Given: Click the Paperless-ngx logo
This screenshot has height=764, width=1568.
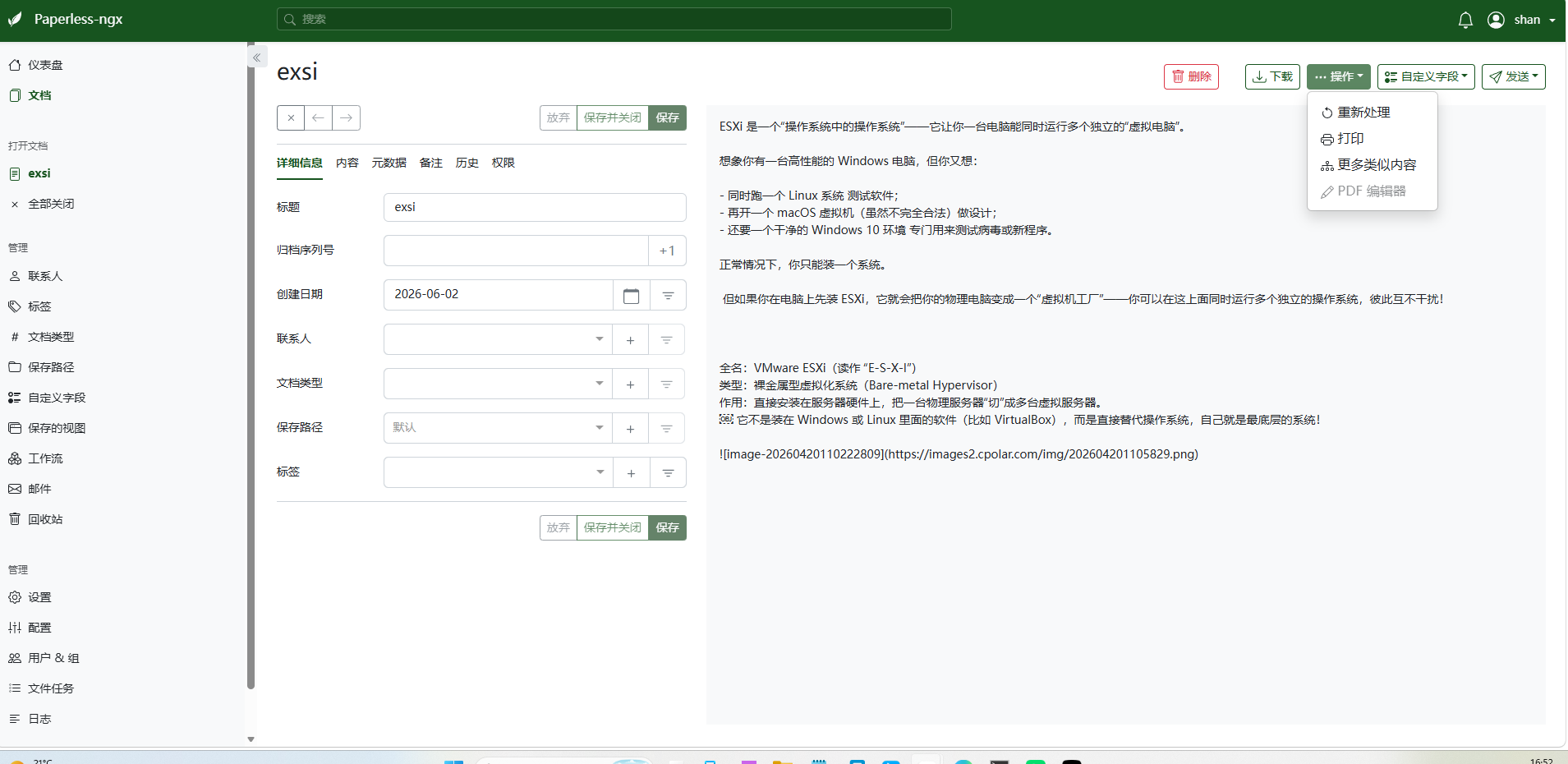Looking at the screenshot, I should (x=66, y=19).
